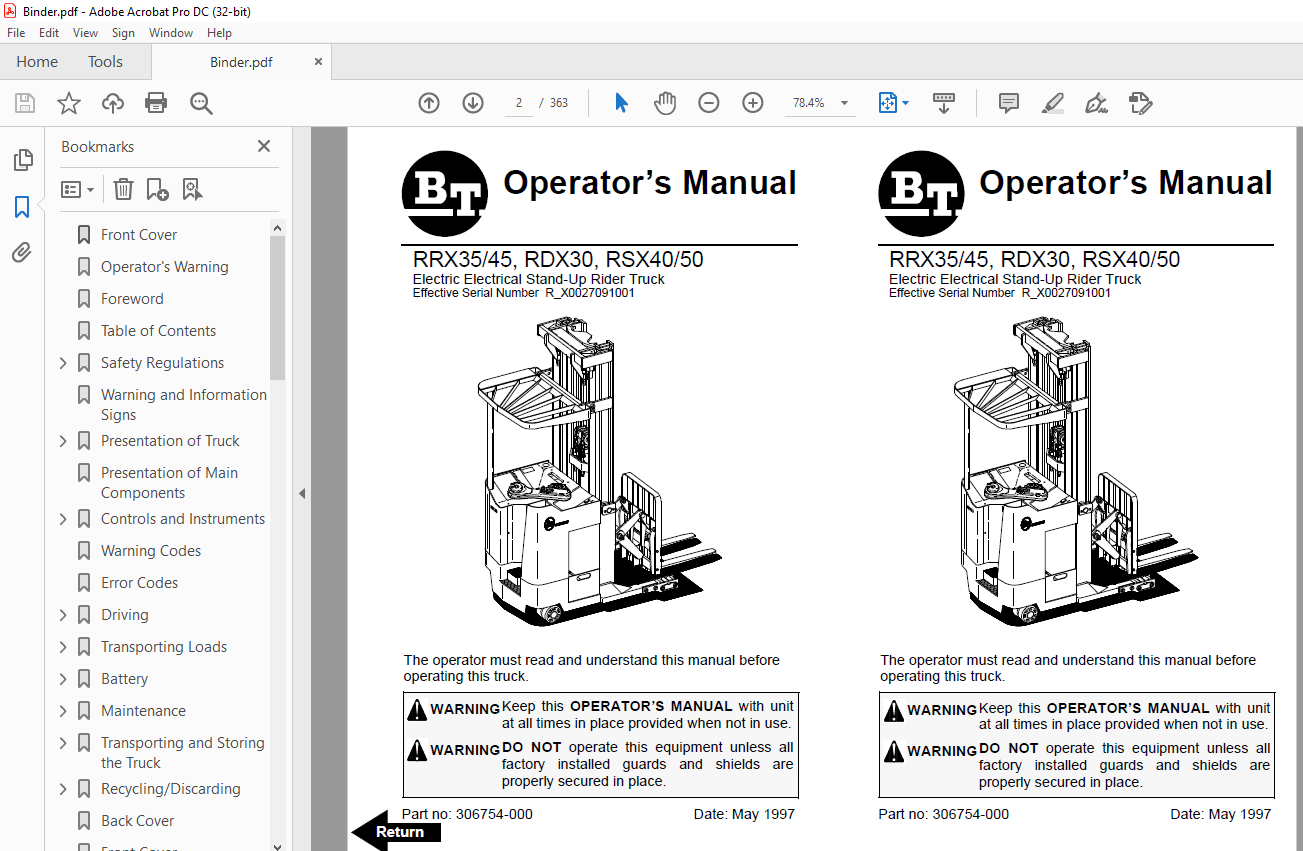Open the attachments paperclip panel

[x=22, y=253]
